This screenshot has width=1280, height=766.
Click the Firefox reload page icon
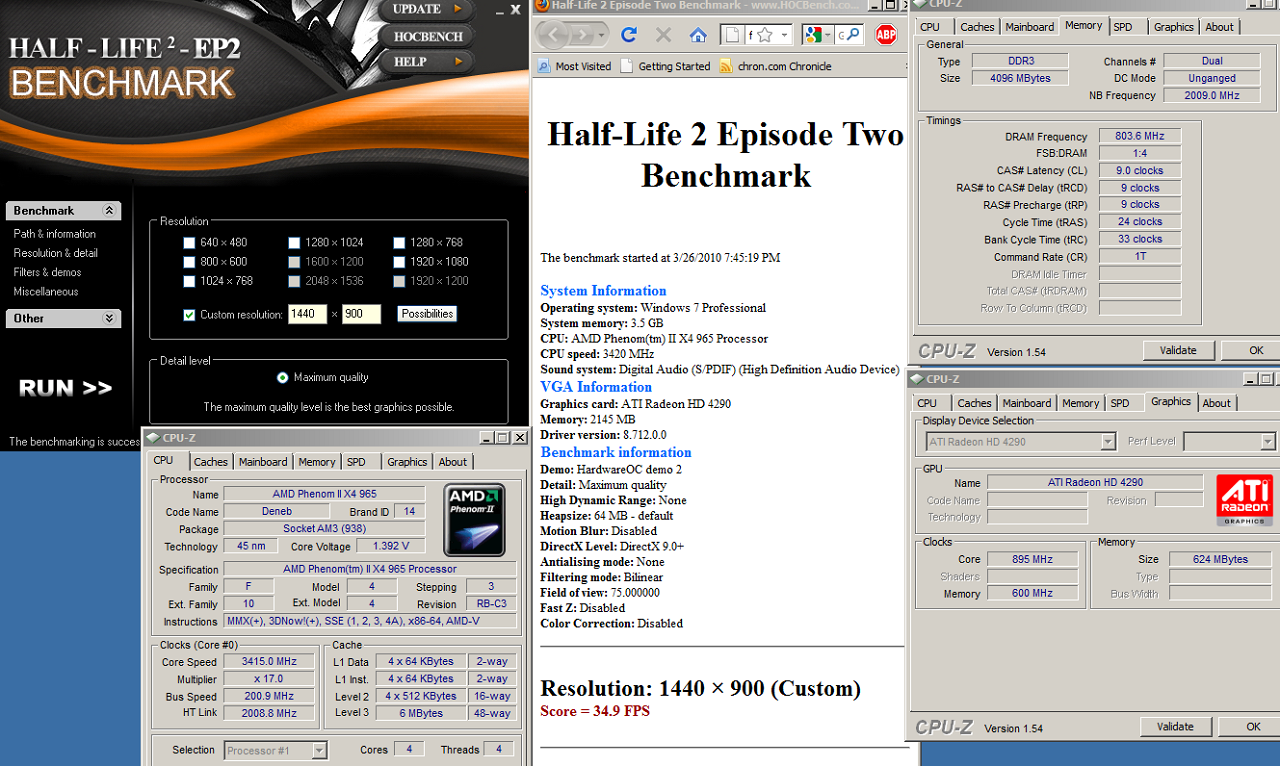[x=629, y=35]
